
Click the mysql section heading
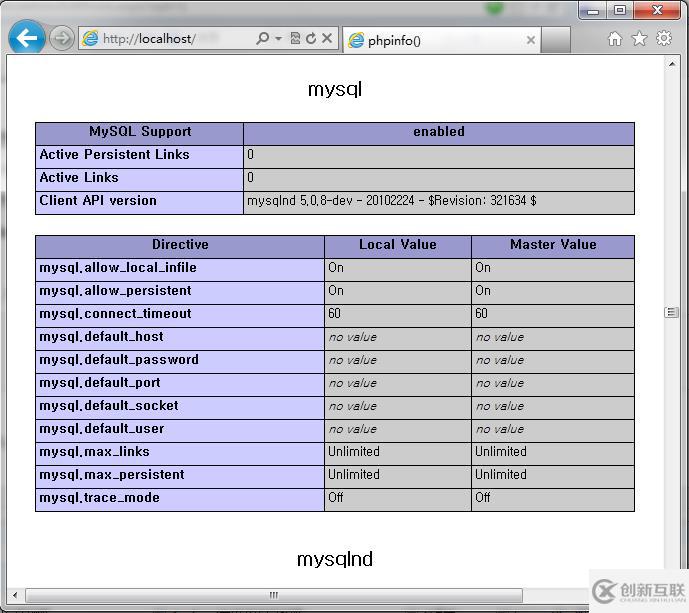(335, 89)
